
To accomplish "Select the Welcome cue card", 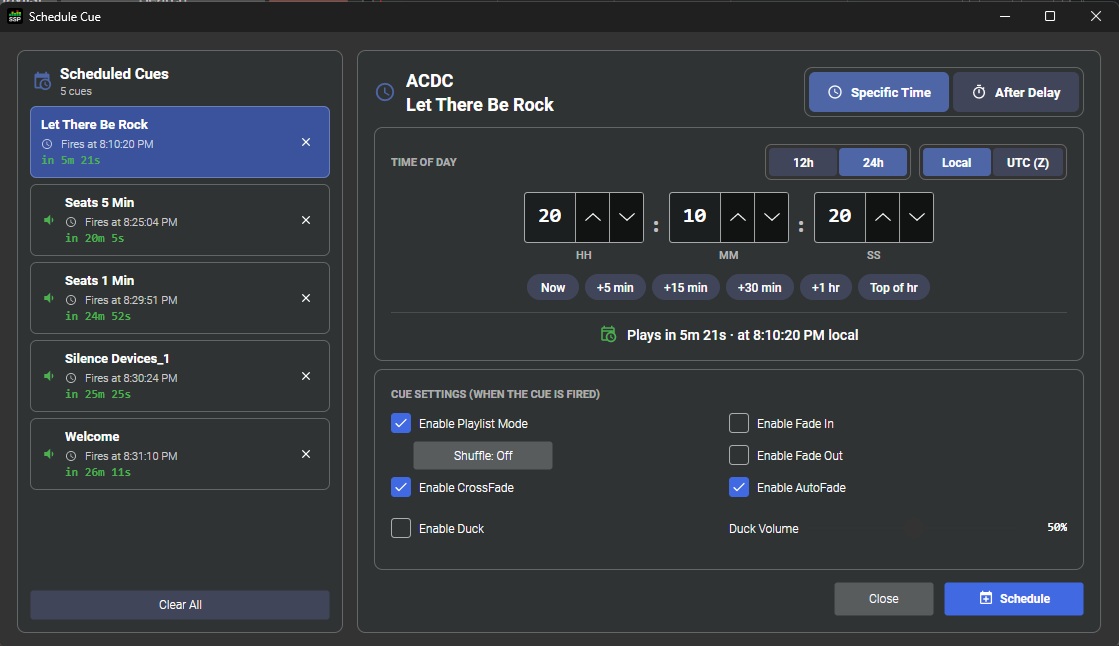I will click(x=180, y=454).
